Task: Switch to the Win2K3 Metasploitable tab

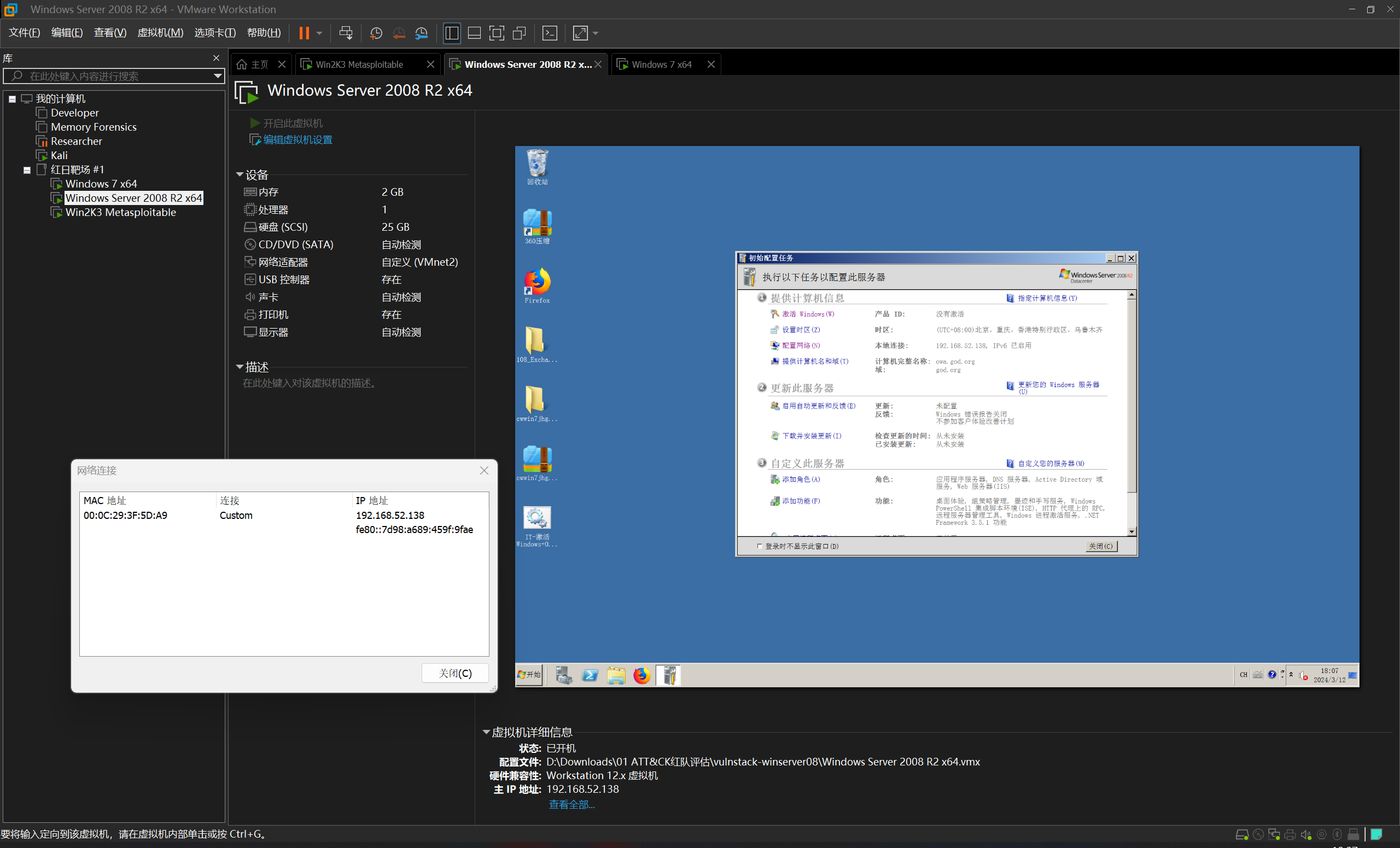Action: point(360,64)
